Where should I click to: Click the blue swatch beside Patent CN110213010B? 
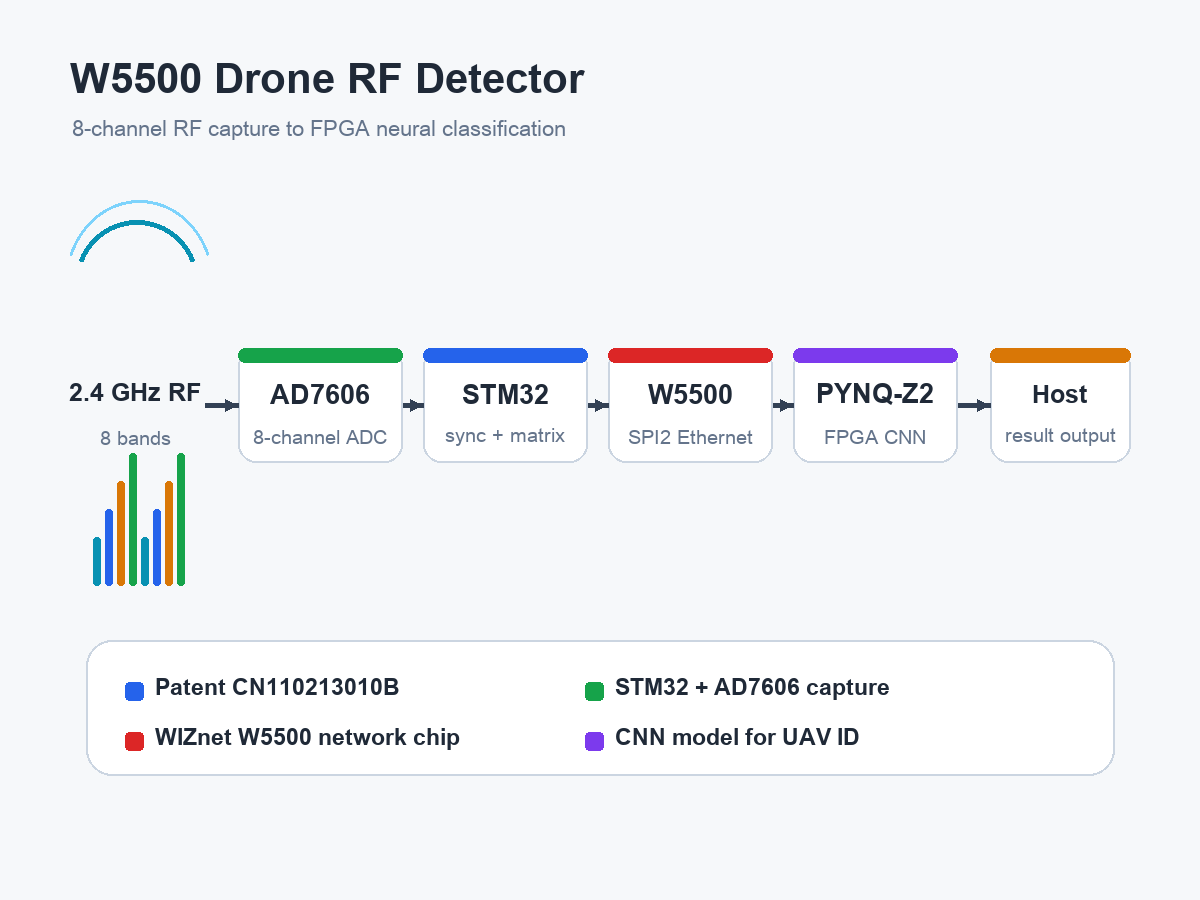tap(134, 690)
